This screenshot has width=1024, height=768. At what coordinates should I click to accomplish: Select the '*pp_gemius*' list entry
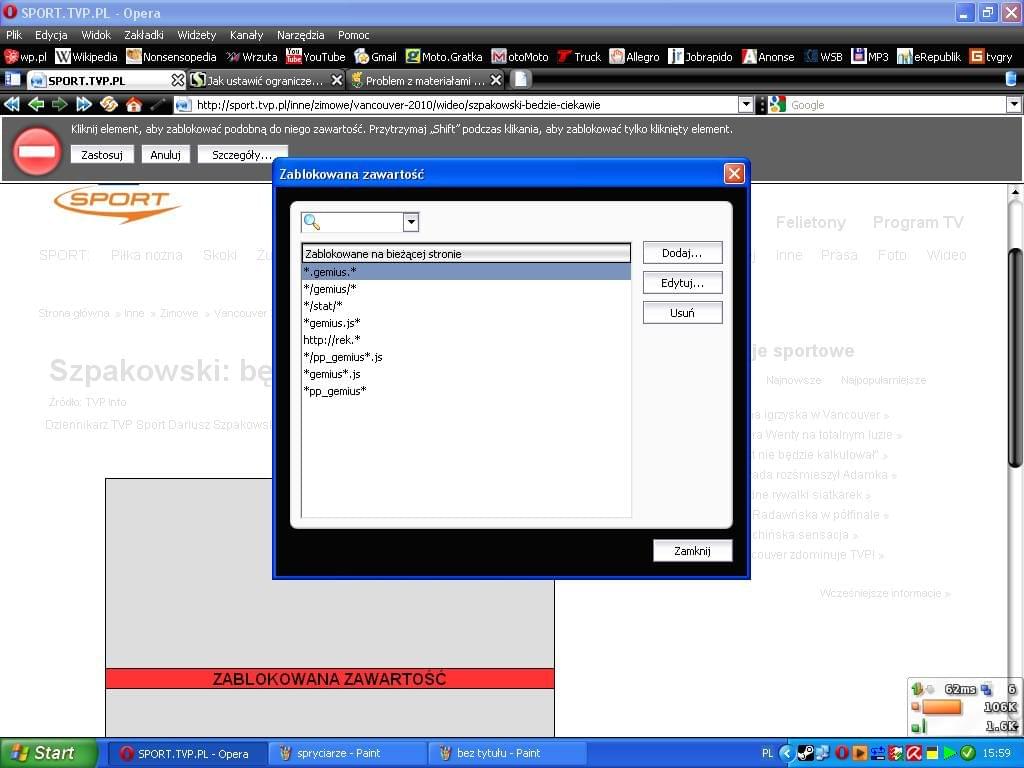coord(466,391)
